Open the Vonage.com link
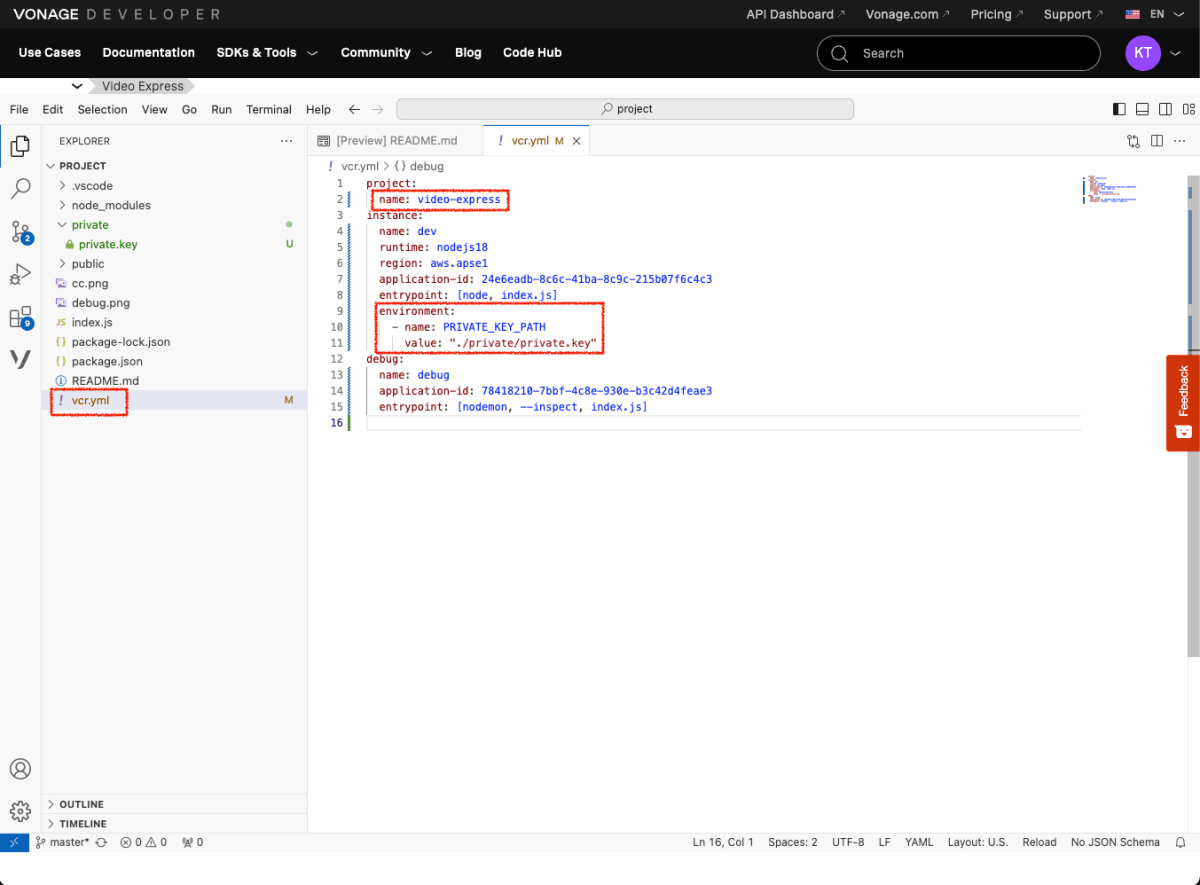Viewport: 1200px width, 885px height. [908, 15]
